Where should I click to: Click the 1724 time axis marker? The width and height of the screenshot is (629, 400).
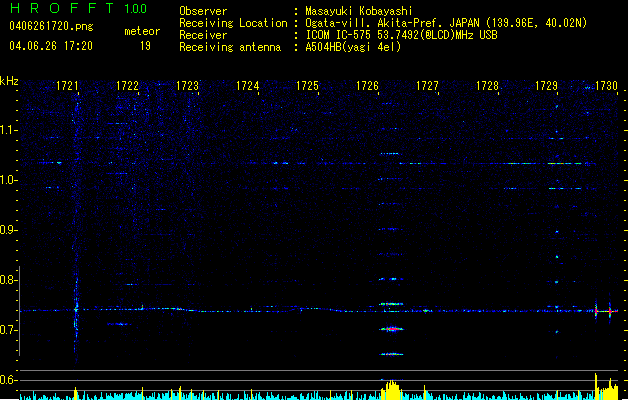pos(248,86)
